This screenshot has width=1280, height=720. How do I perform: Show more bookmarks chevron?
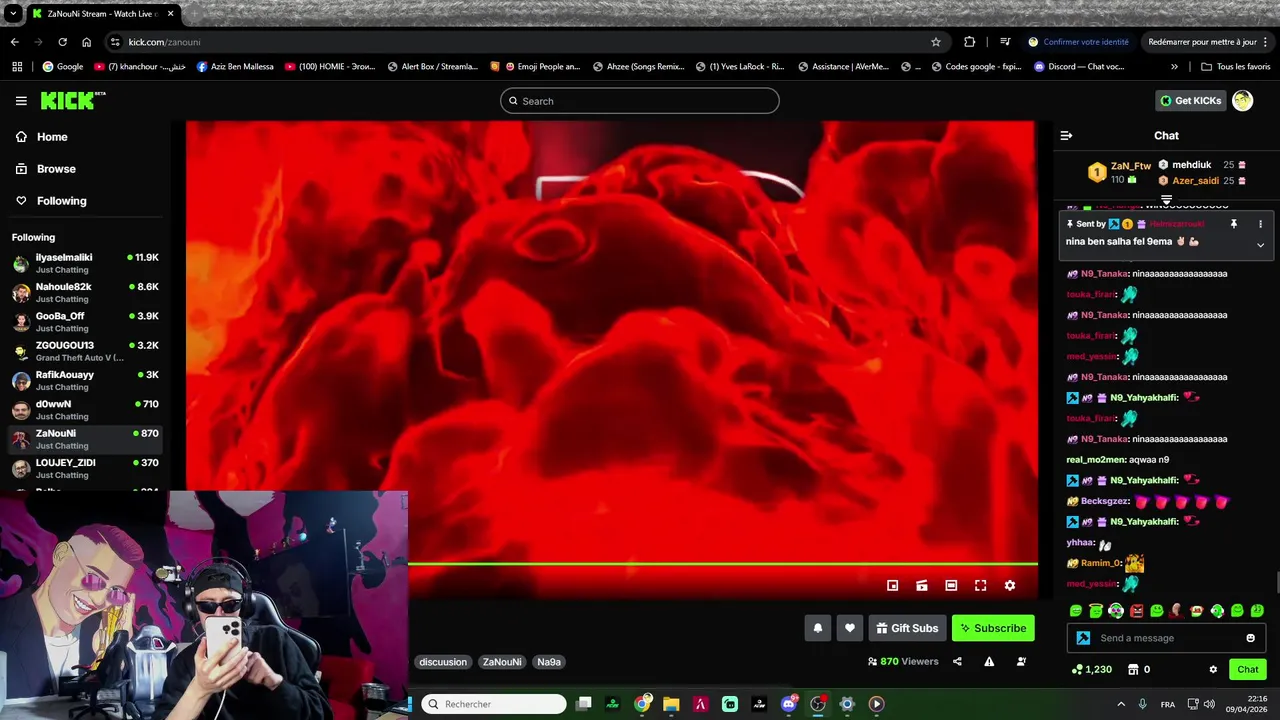(x=1174, y=67)
